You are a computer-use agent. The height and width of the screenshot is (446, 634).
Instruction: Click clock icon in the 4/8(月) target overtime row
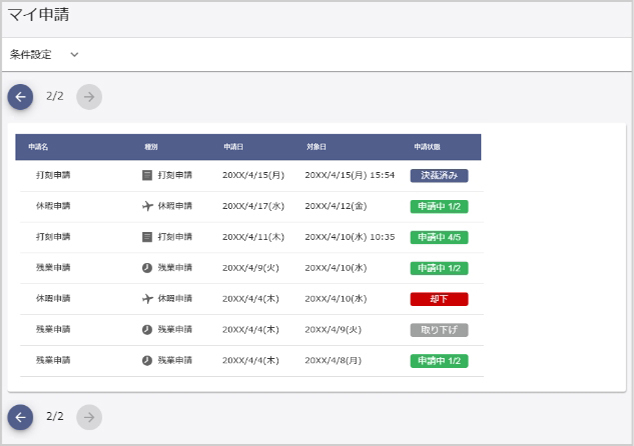147,360
